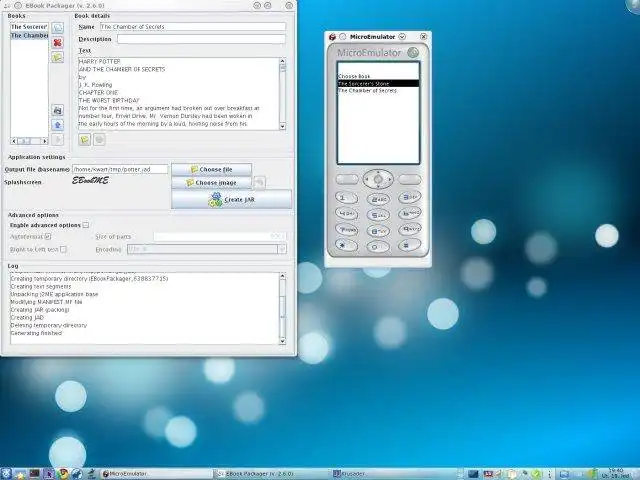Screen dimensions: 640x480
Task: Toggle Enable advanced options checkbox
Action: (86, 225)
